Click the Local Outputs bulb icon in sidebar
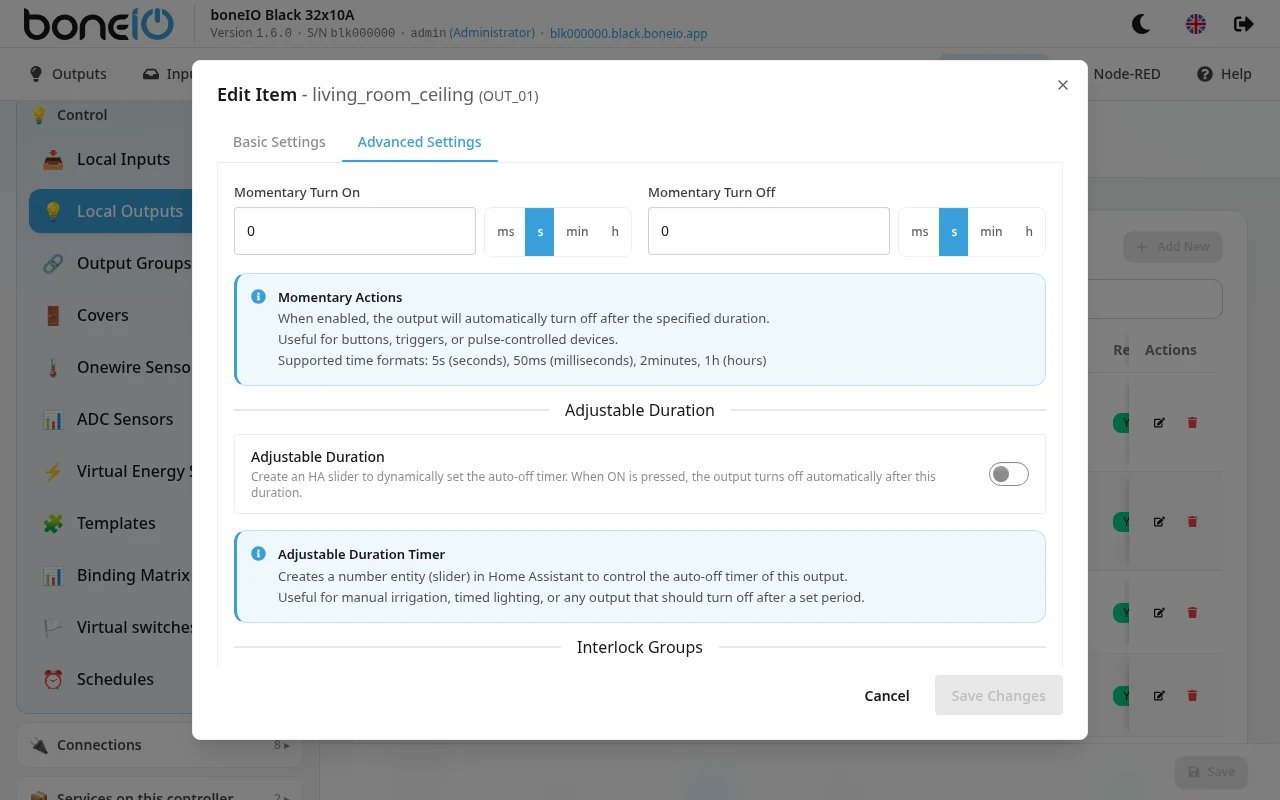Image resolution: width=1280 pixels, height=800 pixels. pyautogui.click(x=53, y=211)
